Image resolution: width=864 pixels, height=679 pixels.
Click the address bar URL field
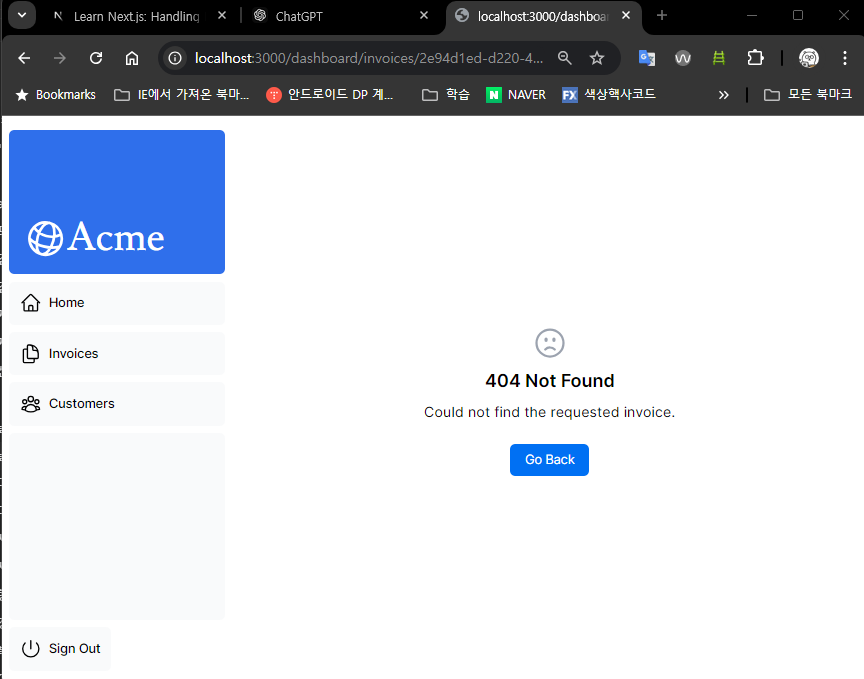[369, 58]
